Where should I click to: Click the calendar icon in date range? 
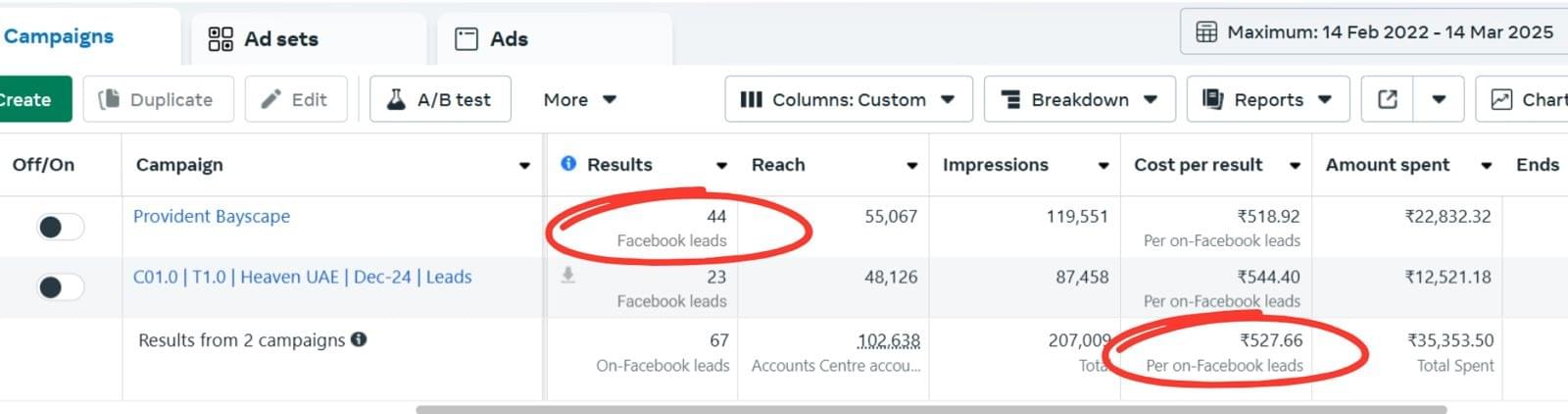1206,32
